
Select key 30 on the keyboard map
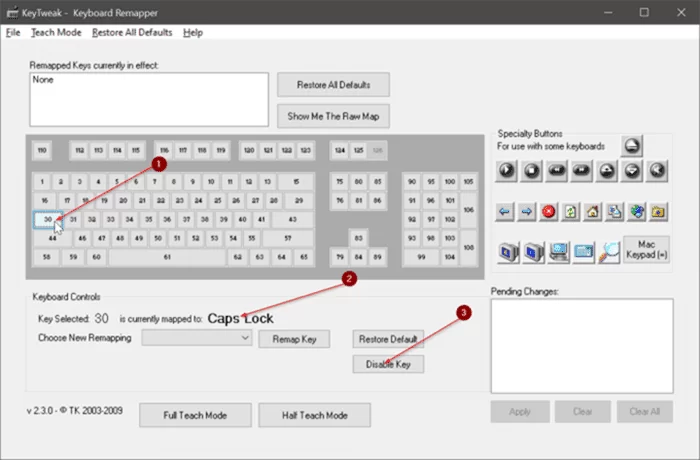48,219
